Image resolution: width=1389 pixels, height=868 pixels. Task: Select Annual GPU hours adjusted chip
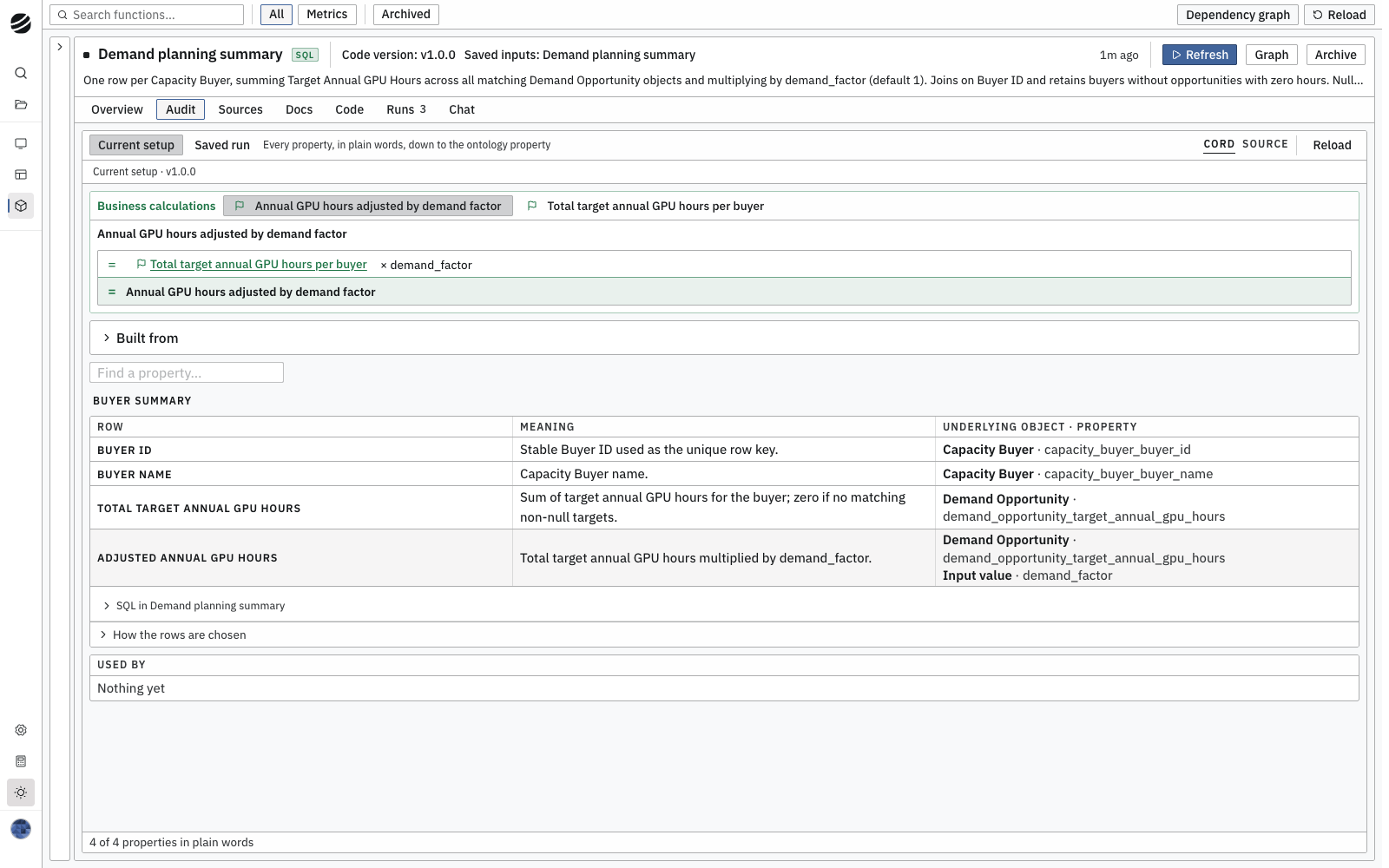(x=368, y=206)
